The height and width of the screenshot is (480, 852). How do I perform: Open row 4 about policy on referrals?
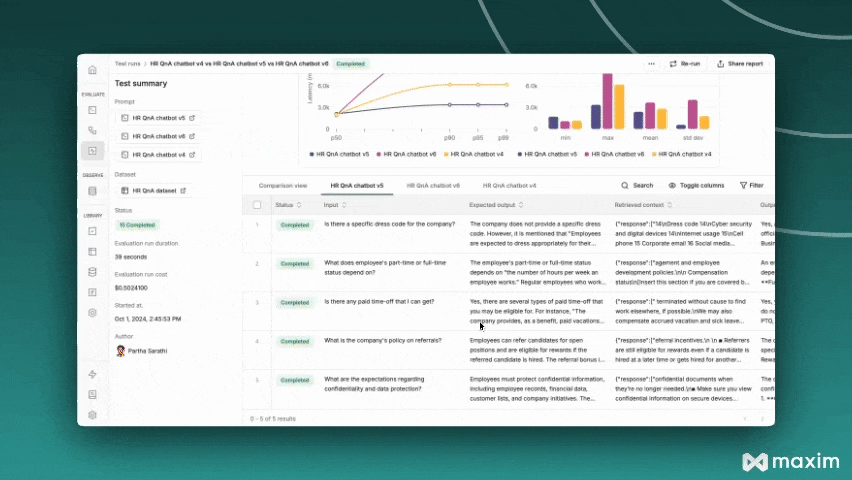pyautogui.click(x=508, y=350)
